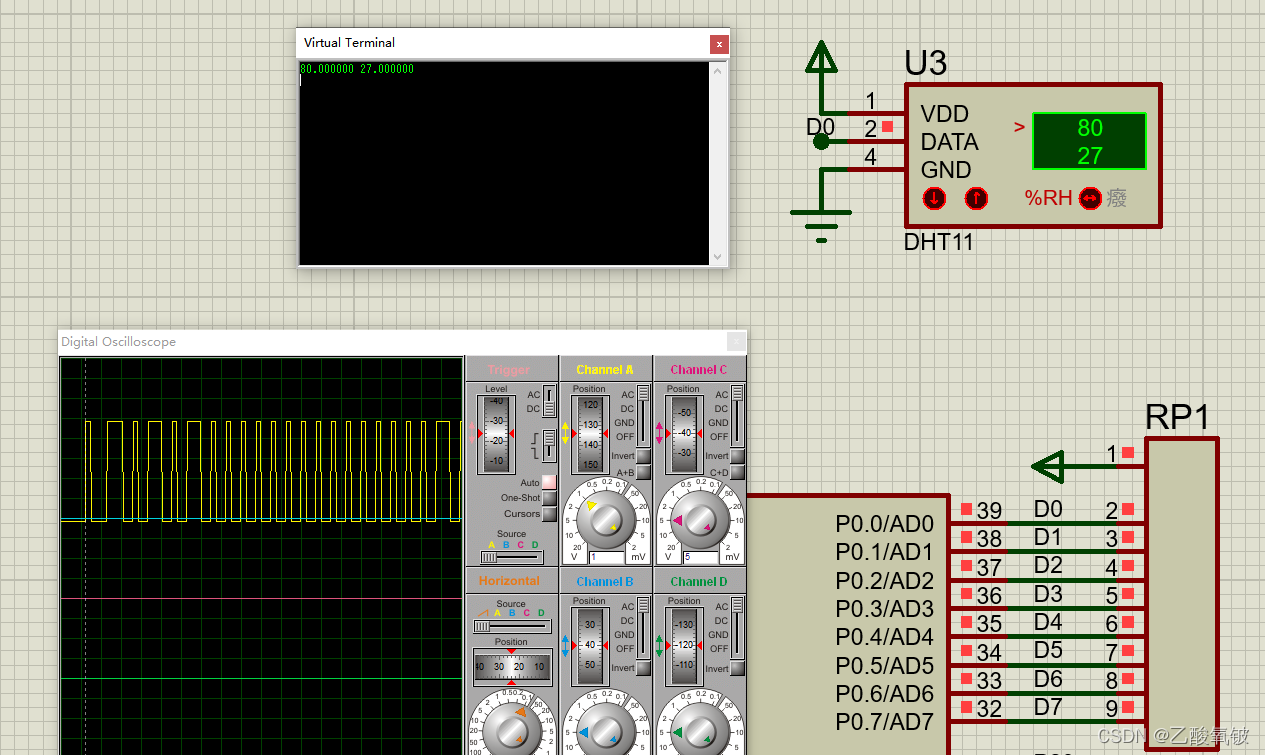This screenshot has height=755, width=1265.
Task: Click the Channel C voltage knob
Action: pyautogui.click(x=699, y=518)
